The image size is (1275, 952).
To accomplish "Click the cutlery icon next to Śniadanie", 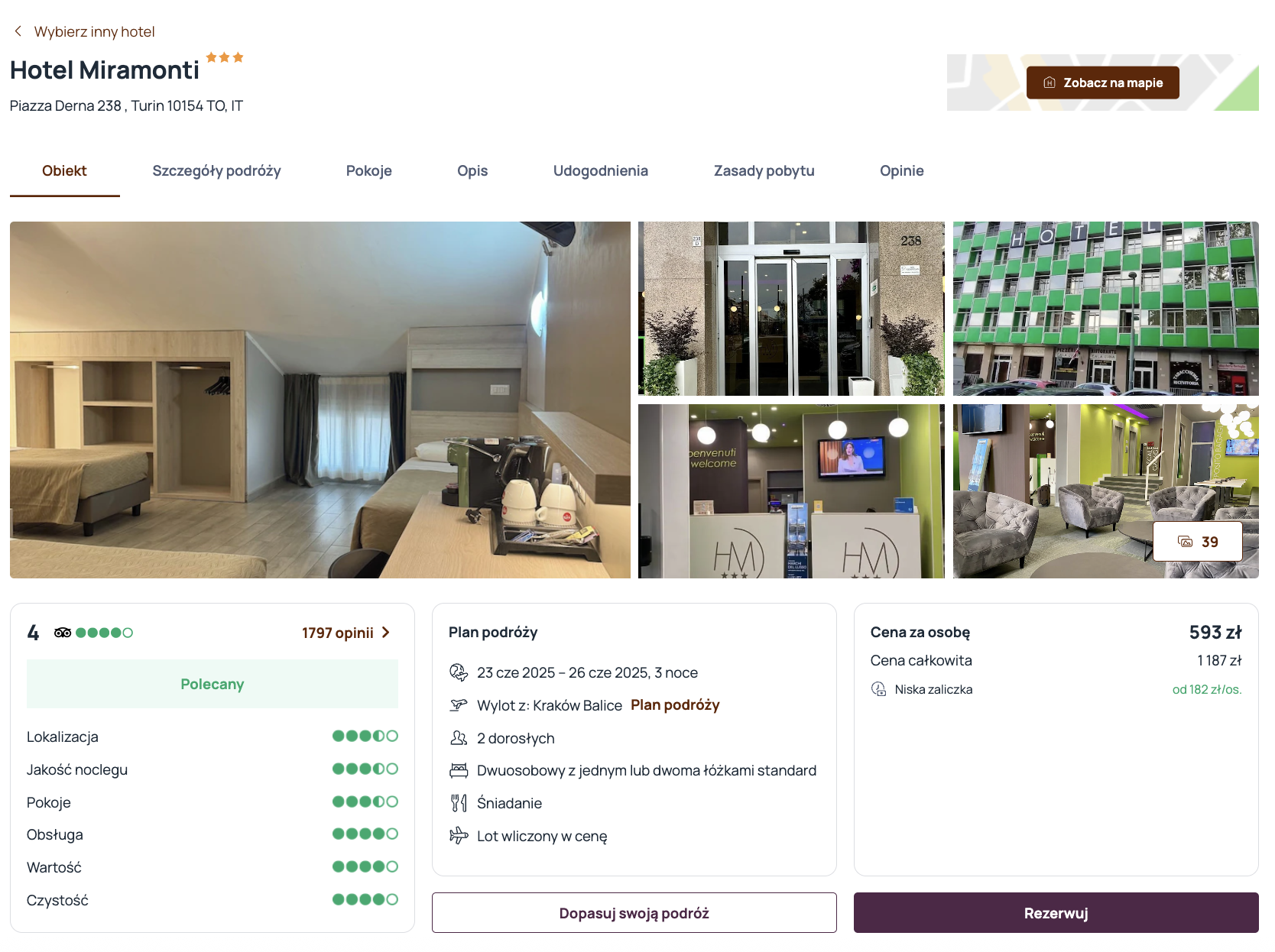I will coord(459,803).
